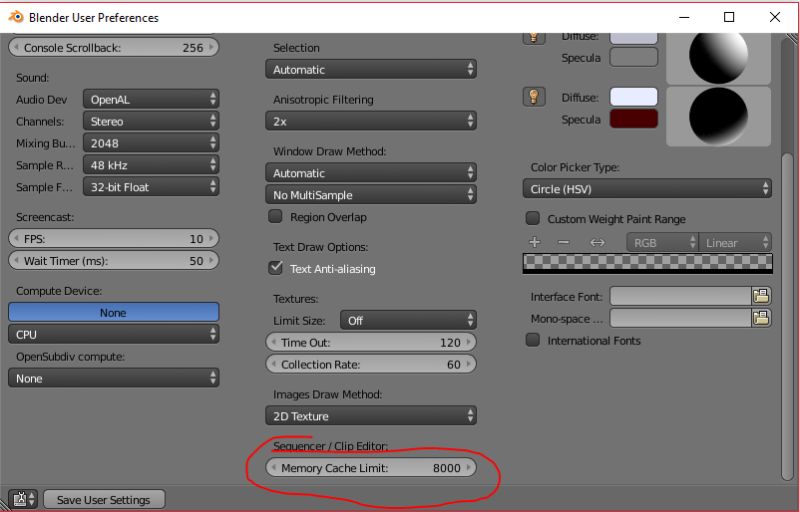Click the Console Scrollback value field
Viewport: 800px width, 512px height.
(x=113, y=47)
